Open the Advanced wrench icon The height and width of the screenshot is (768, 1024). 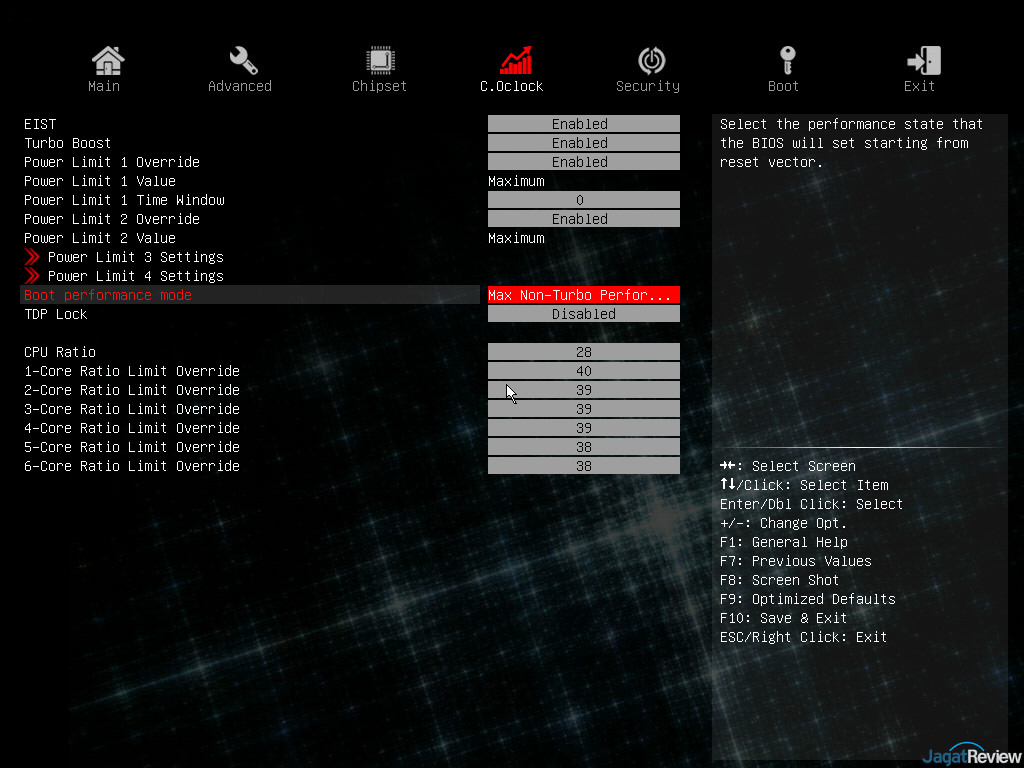point(242,61)
